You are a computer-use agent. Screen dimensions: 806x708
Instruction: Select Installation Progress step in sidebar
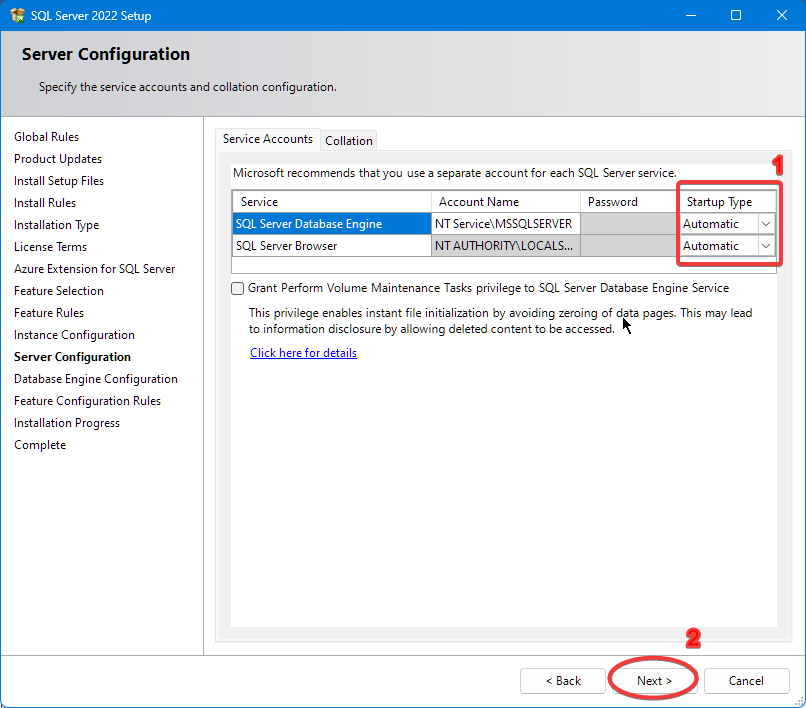coord(67,423)
